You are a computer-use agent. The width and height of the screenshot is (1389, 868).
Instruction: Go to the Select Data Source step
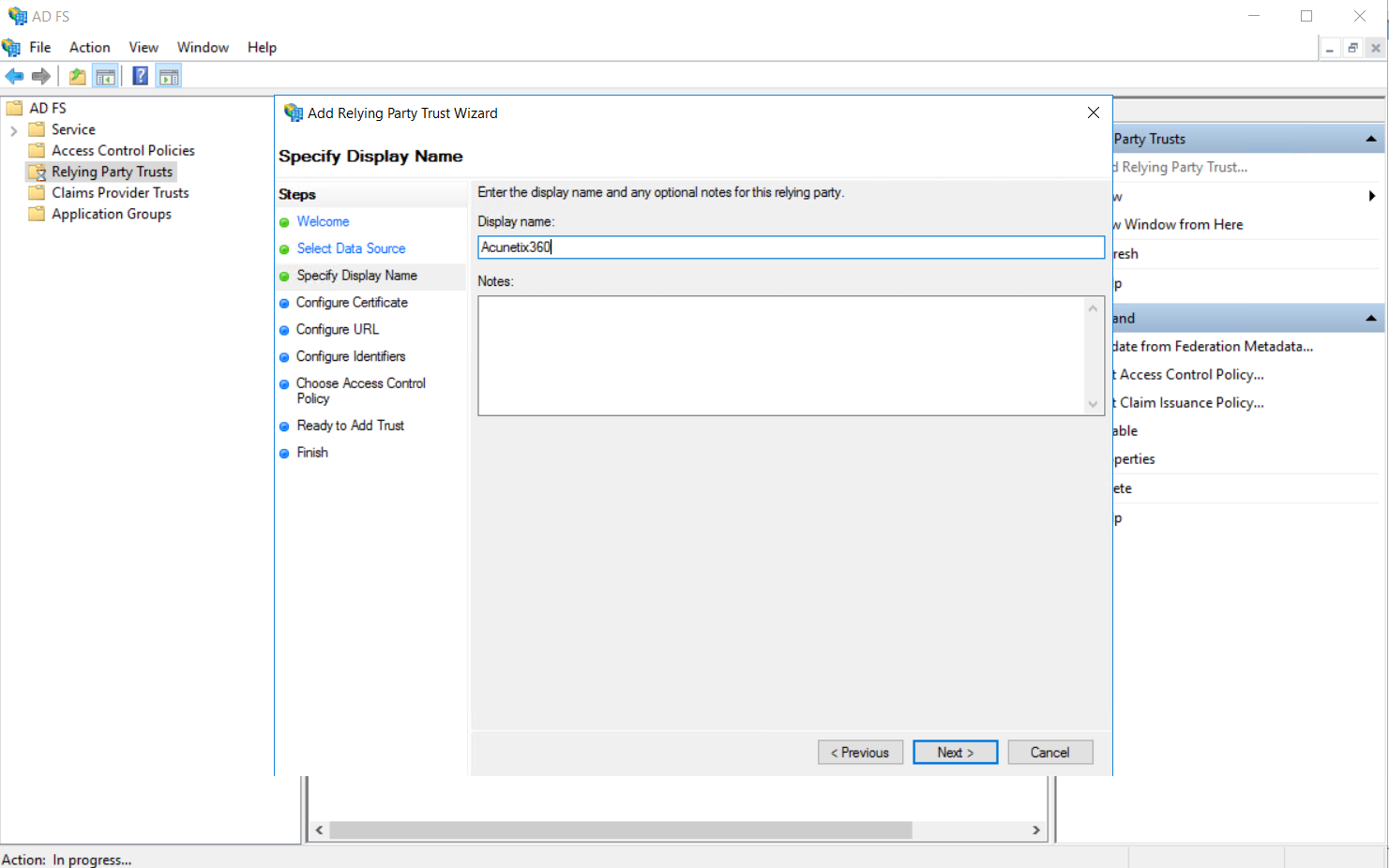click(351, 248)
